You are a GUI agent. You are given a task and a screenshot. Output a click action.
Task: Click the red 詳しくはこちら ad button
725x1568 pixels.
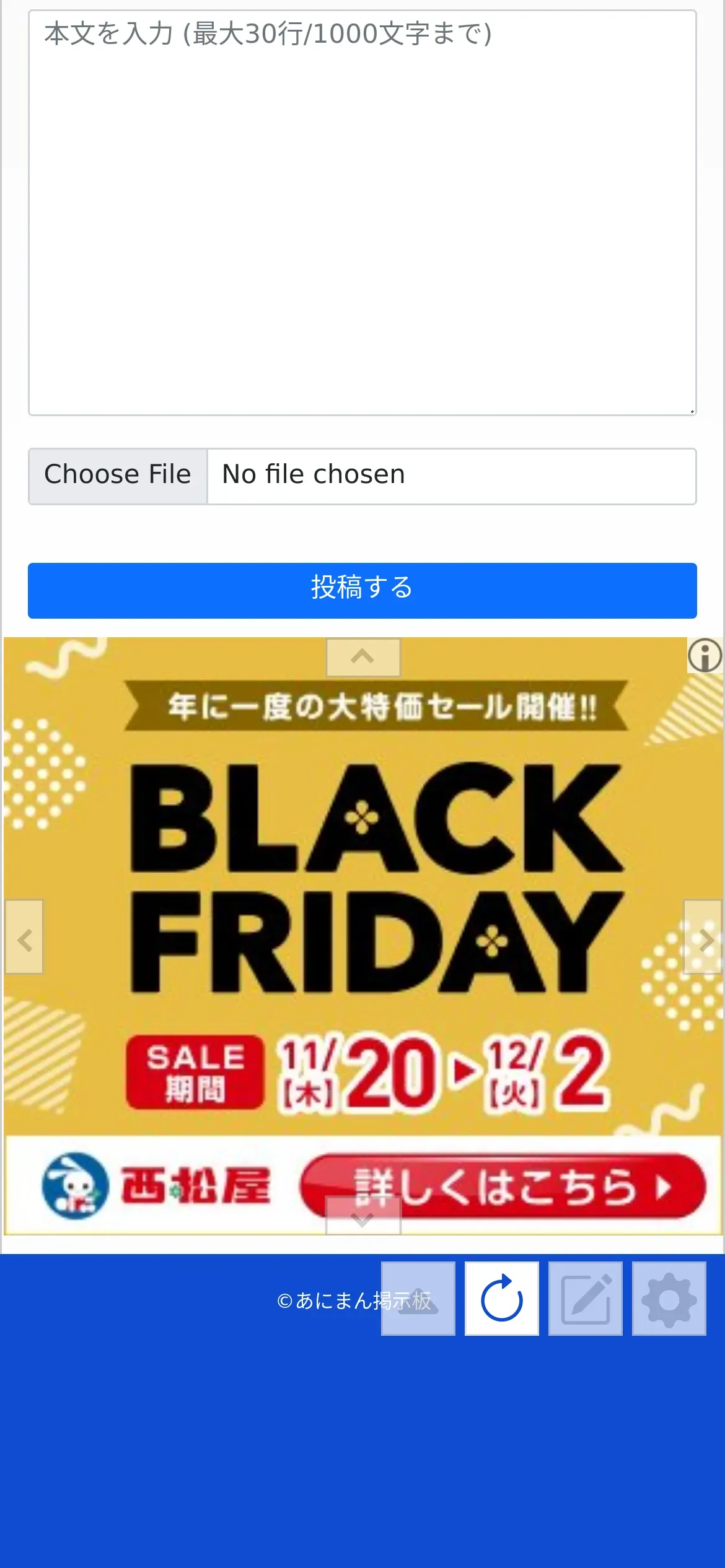503,1186
